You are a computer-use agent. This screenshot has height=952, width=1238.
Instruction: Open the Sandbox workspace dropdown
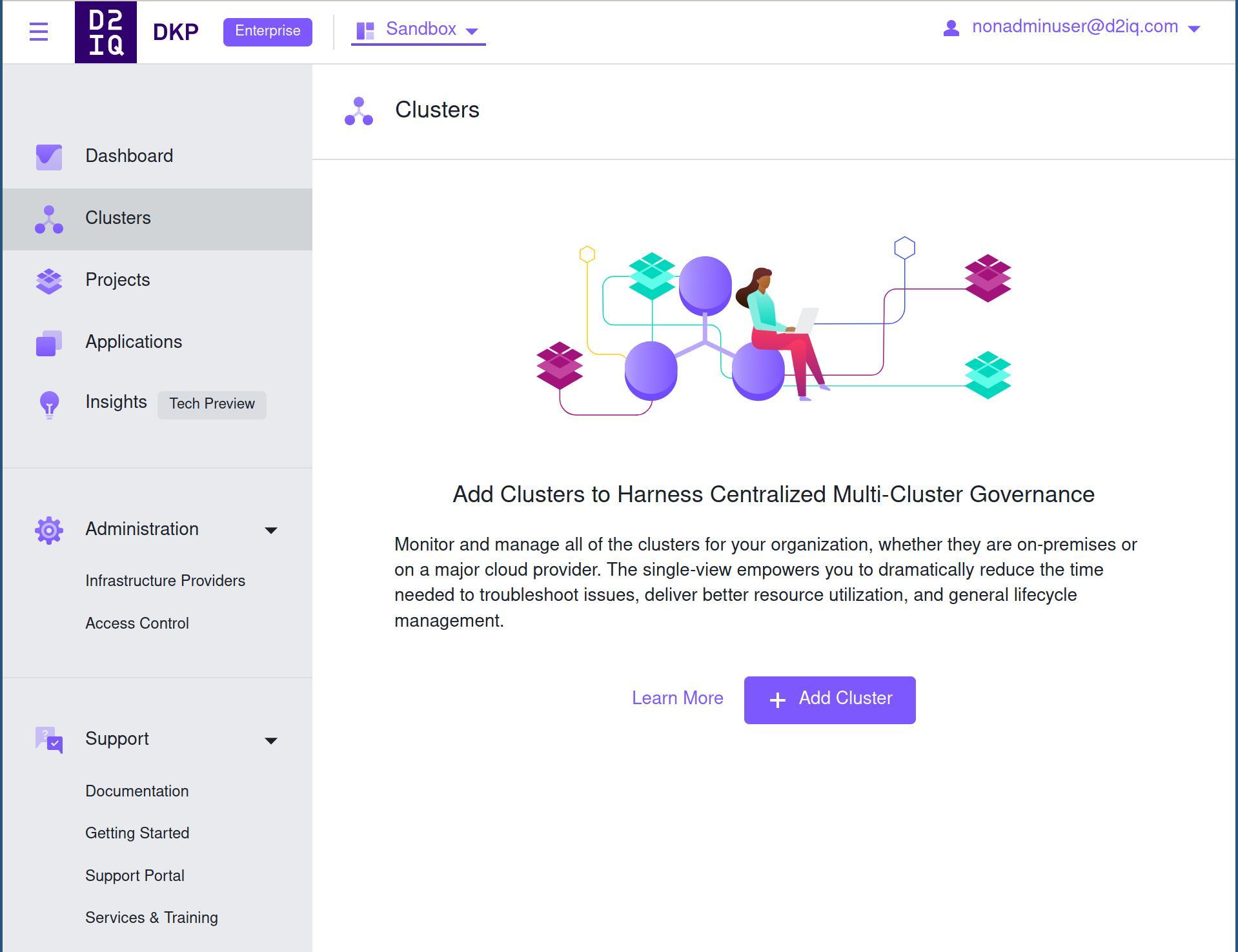click(418, 30)
